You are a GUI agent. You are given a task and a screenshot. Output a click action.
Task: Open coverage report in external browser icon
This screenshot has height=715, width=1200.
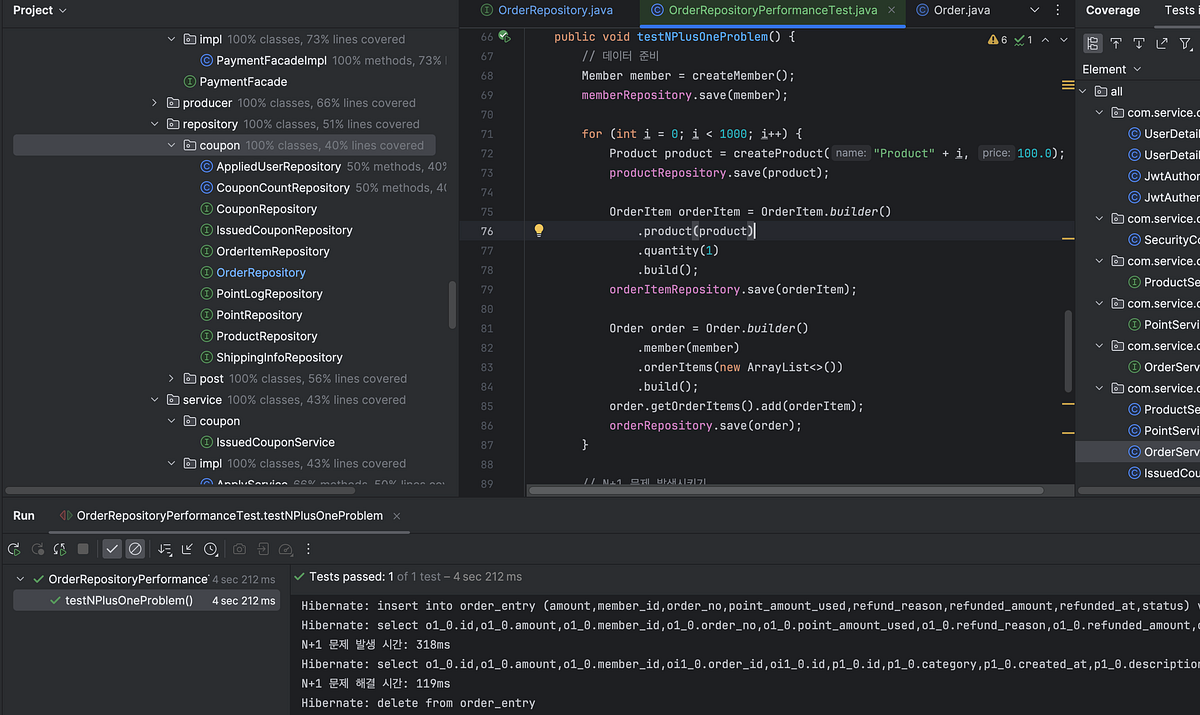(x=1162, y=43)
